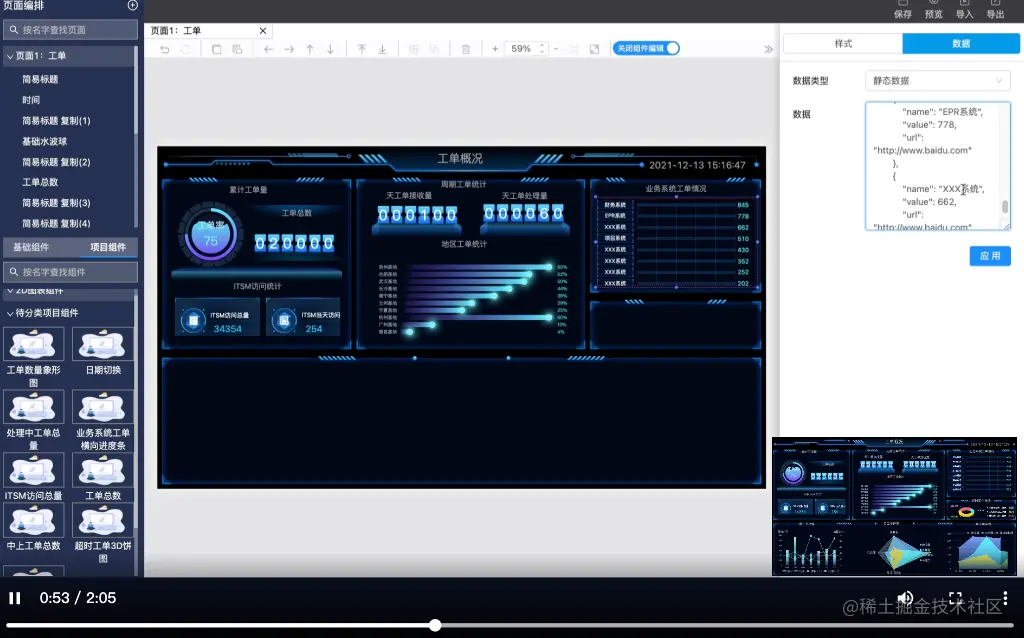The width and height of the screenshot is (1024, 638).
Task: Click the fit-to-screen canvas icon
Action: [x=594, y=49]
